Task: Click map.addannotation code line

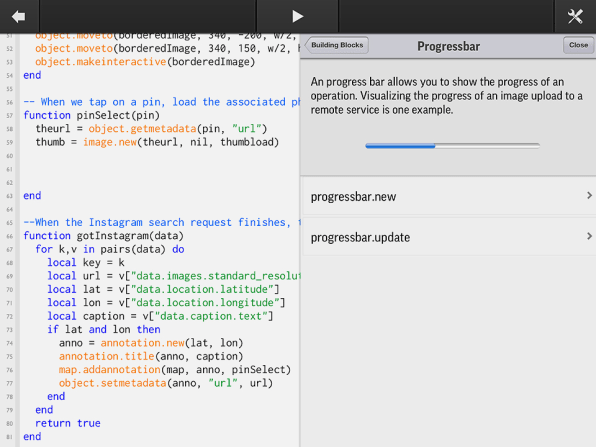Action: tap(175, 370)
